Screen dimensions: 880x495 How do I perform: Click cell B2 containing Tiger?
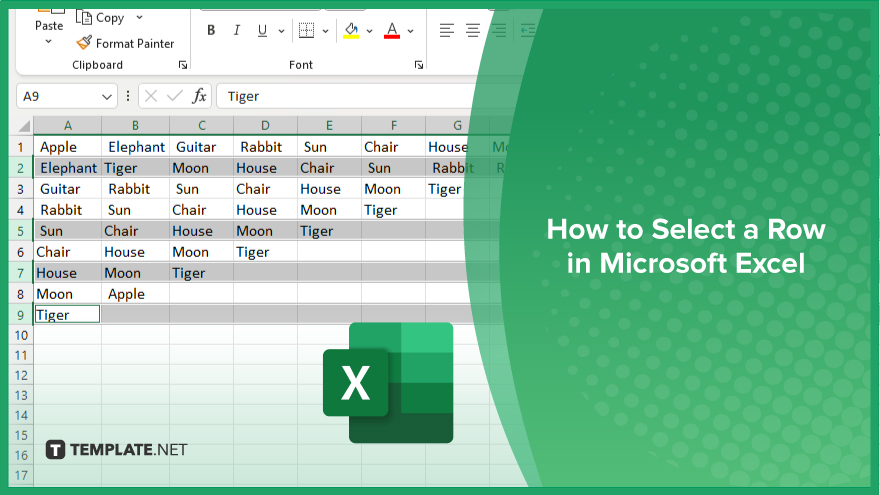pyautogui.click(x=135, y=168)
